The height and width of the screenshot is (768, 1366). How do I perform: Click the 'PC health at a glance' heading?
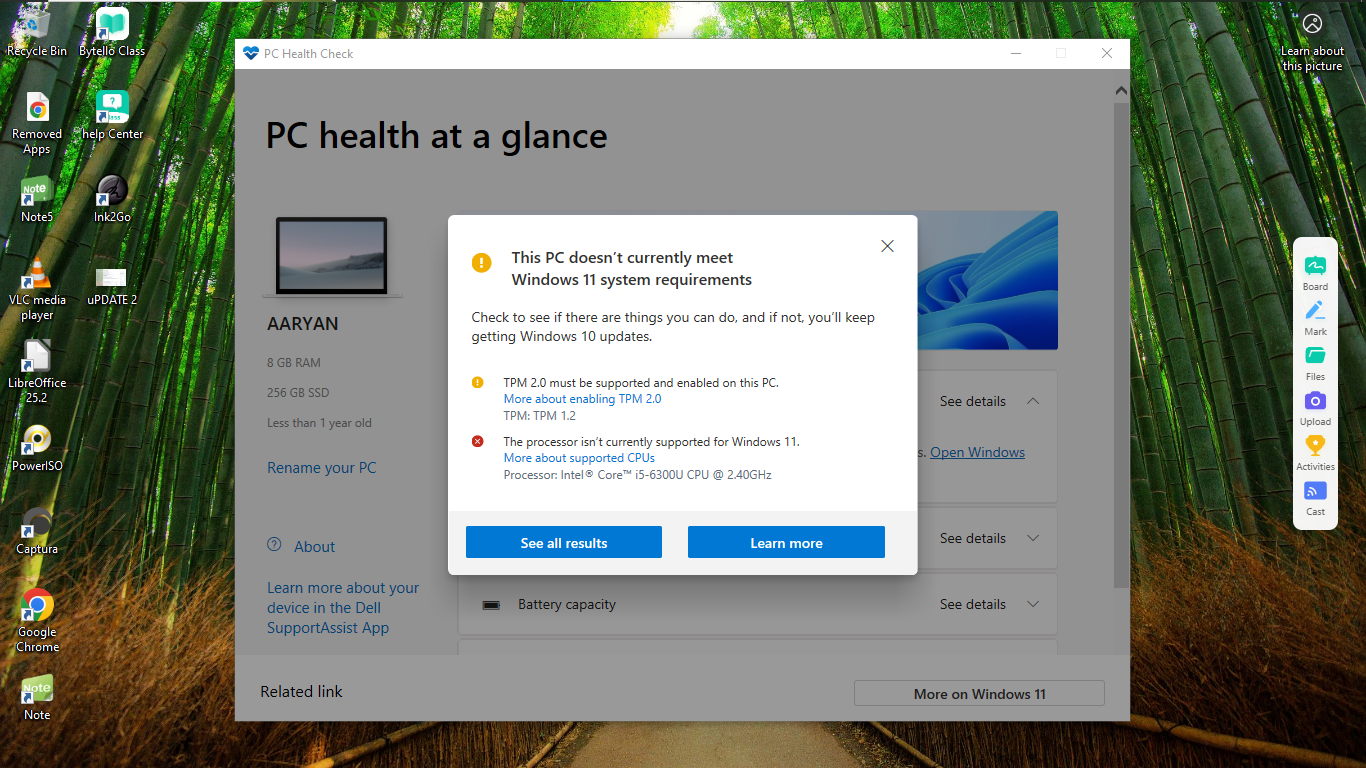pyautogui.click(x=436, y=136)
